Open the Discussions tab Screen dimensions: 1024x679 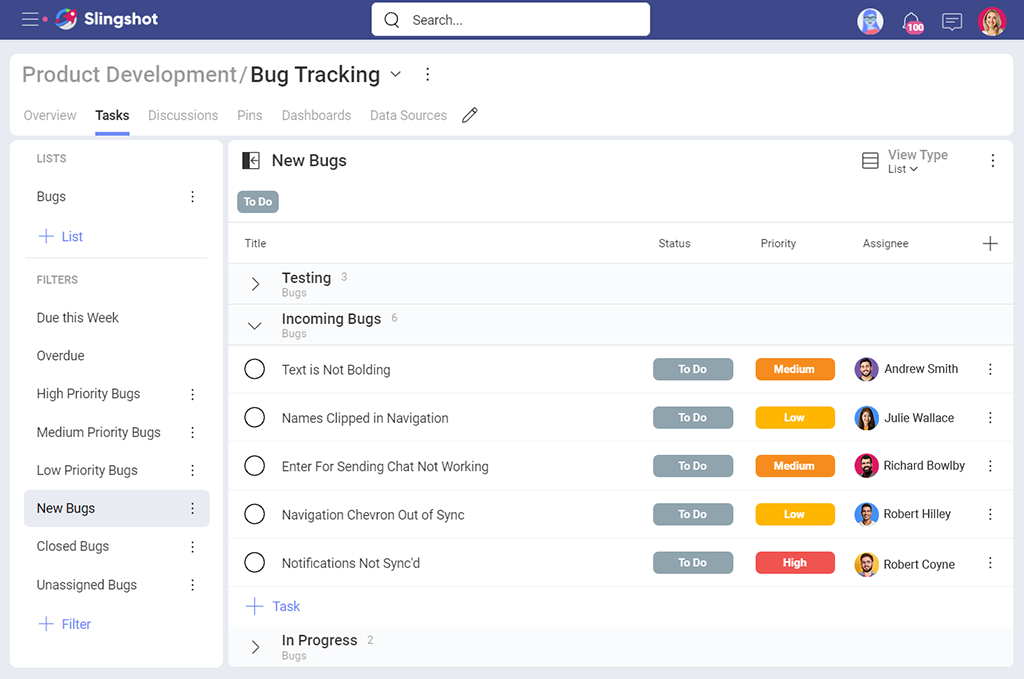coord(182,115)
